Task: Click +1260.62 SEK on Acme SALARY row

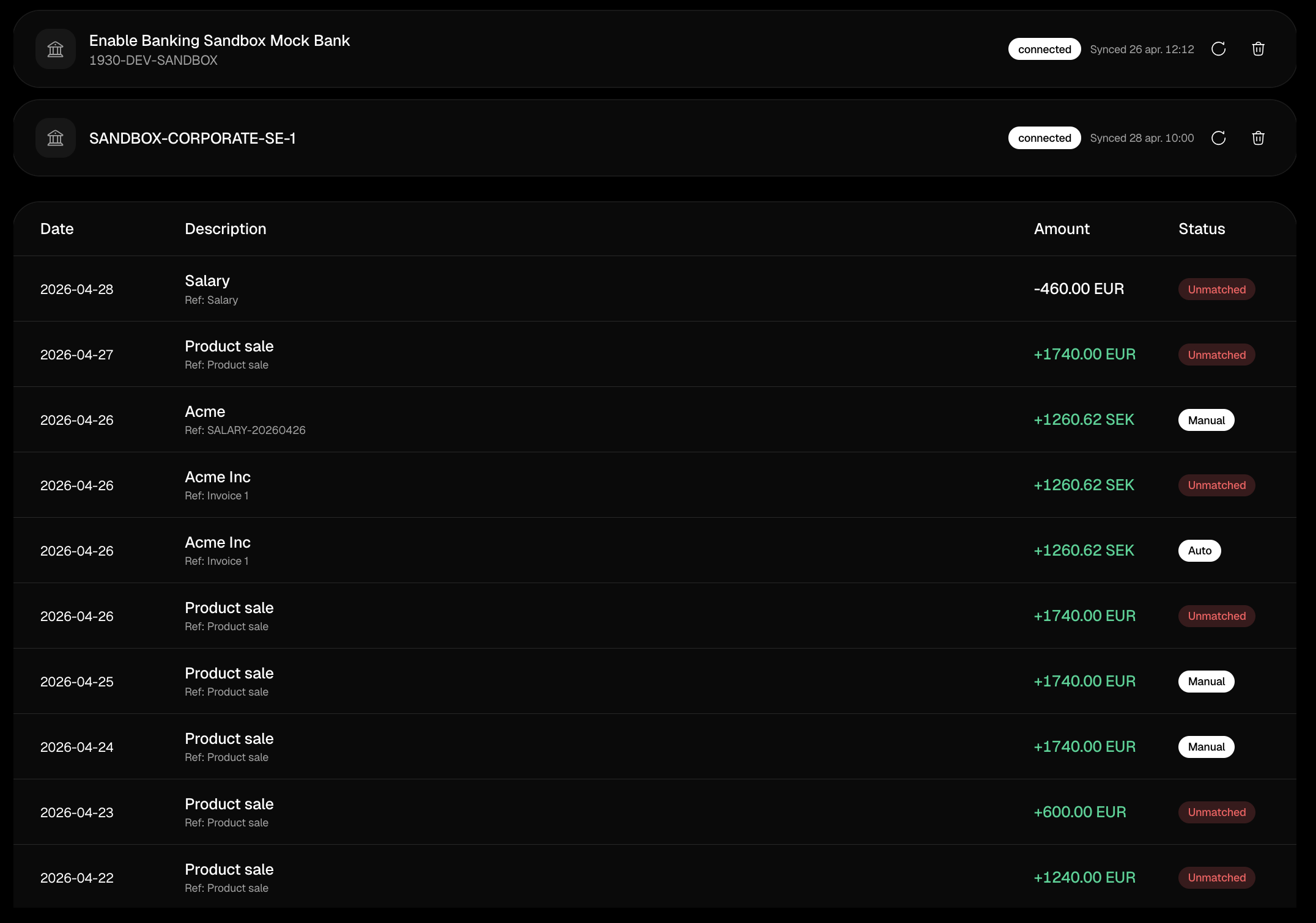Action: tap(1084, 419)
